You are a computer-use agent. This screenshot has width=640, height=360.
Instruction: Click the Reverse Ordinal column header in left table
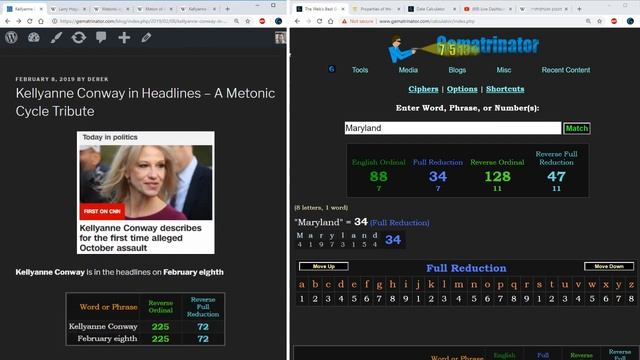(160, 307)
